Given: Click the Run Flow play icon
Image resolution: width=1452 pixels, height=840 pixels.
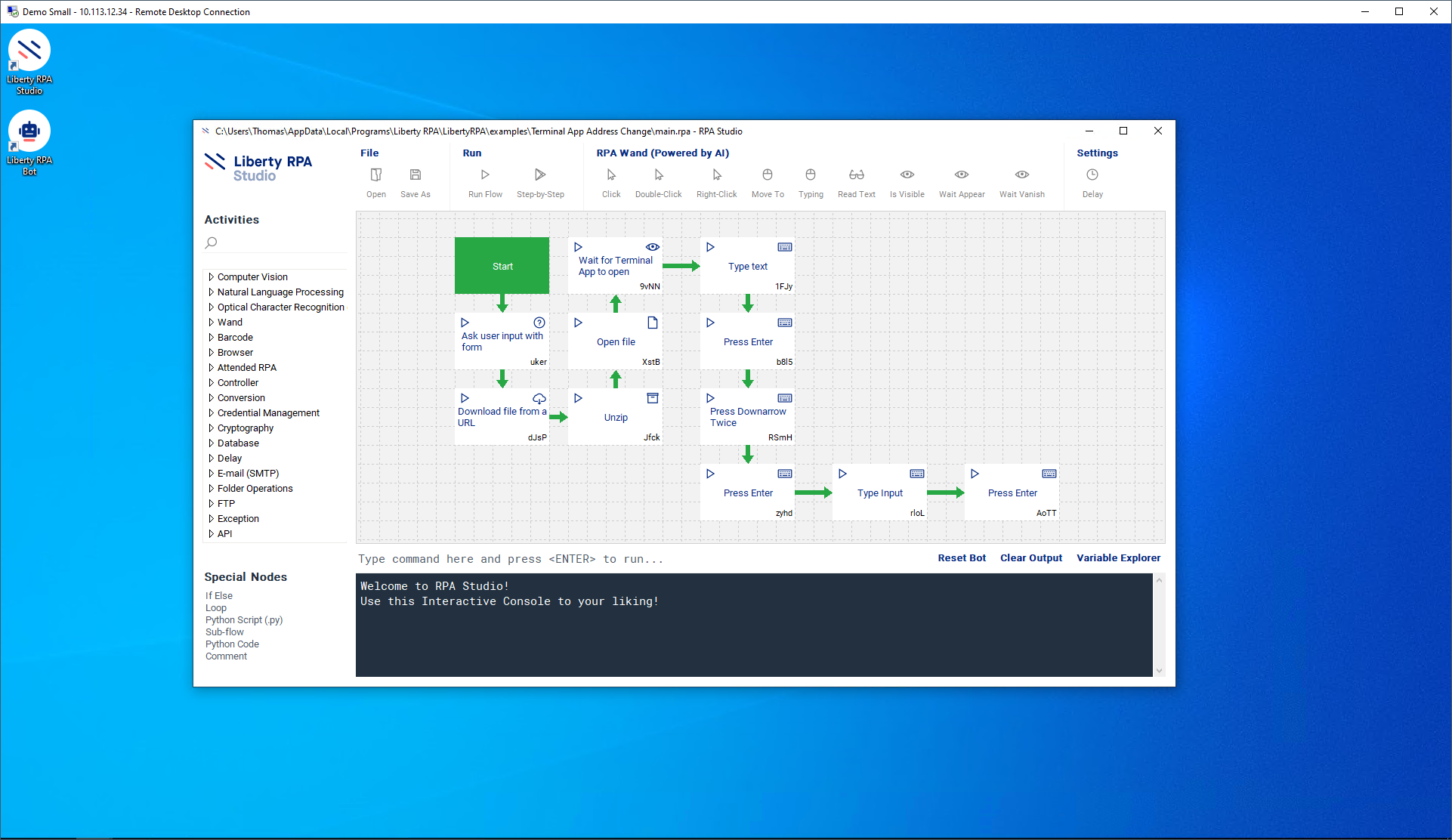Looking at the screenshot, I should coord(485,175).
